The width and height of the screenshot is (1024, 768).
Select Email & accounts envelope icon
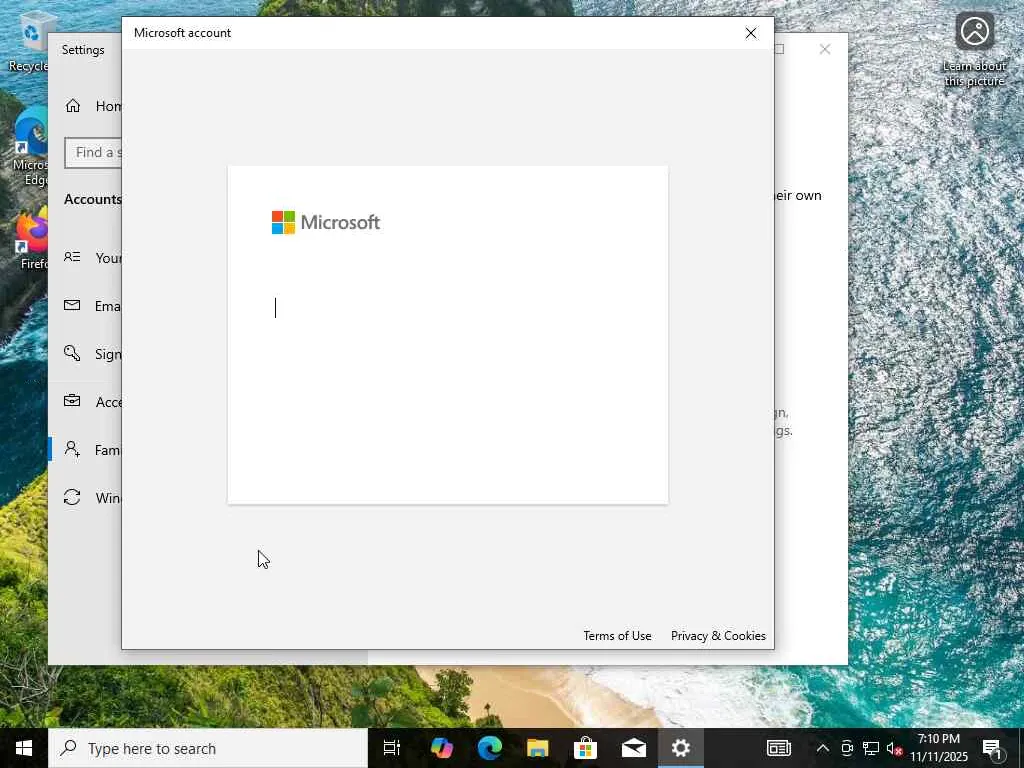[72, 305]
